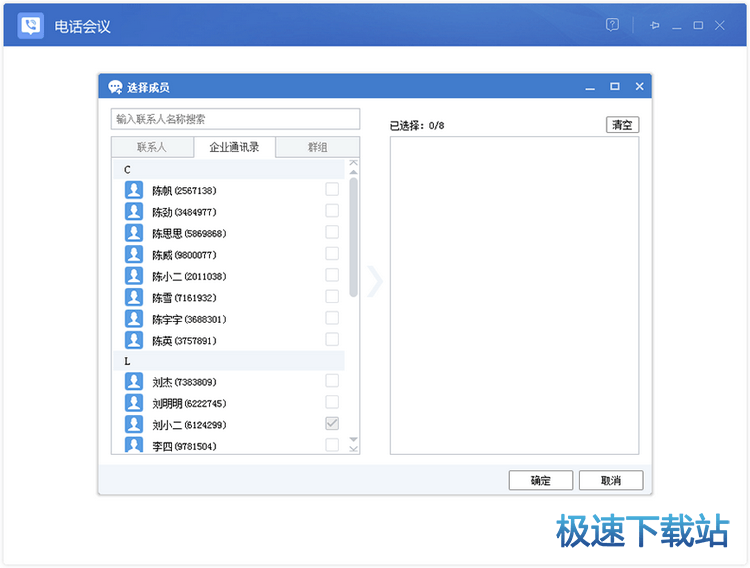Click avatar icon of 陈英 (3757891)

[x=134, y=340]
